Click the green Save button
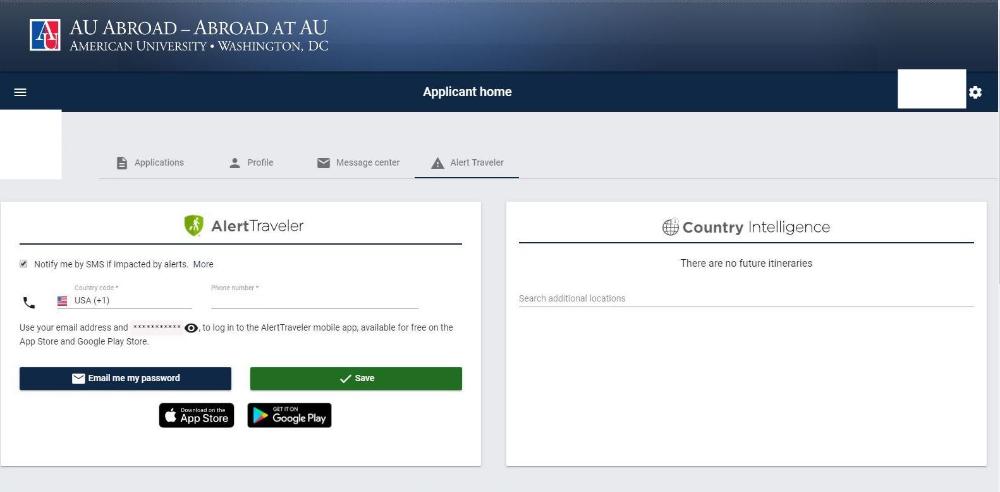1000x492 pixels. (356, 378)
